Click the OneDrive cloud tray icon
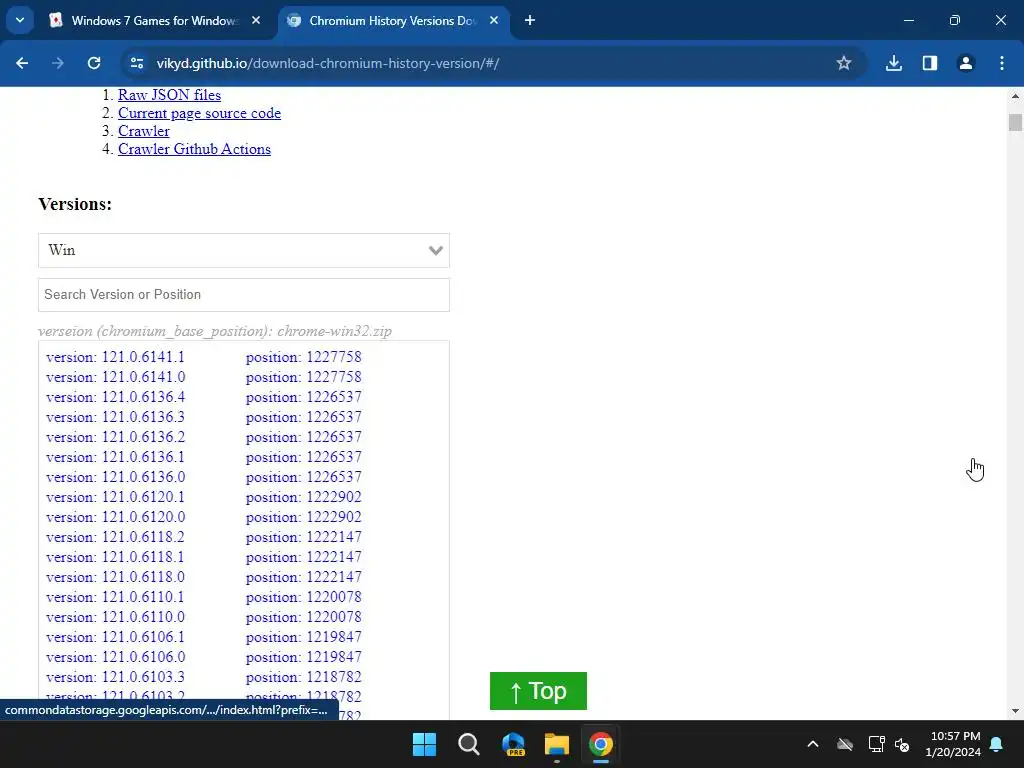Image resolution: width=1024 pixels, height=768 pixels. pos(845,744)
